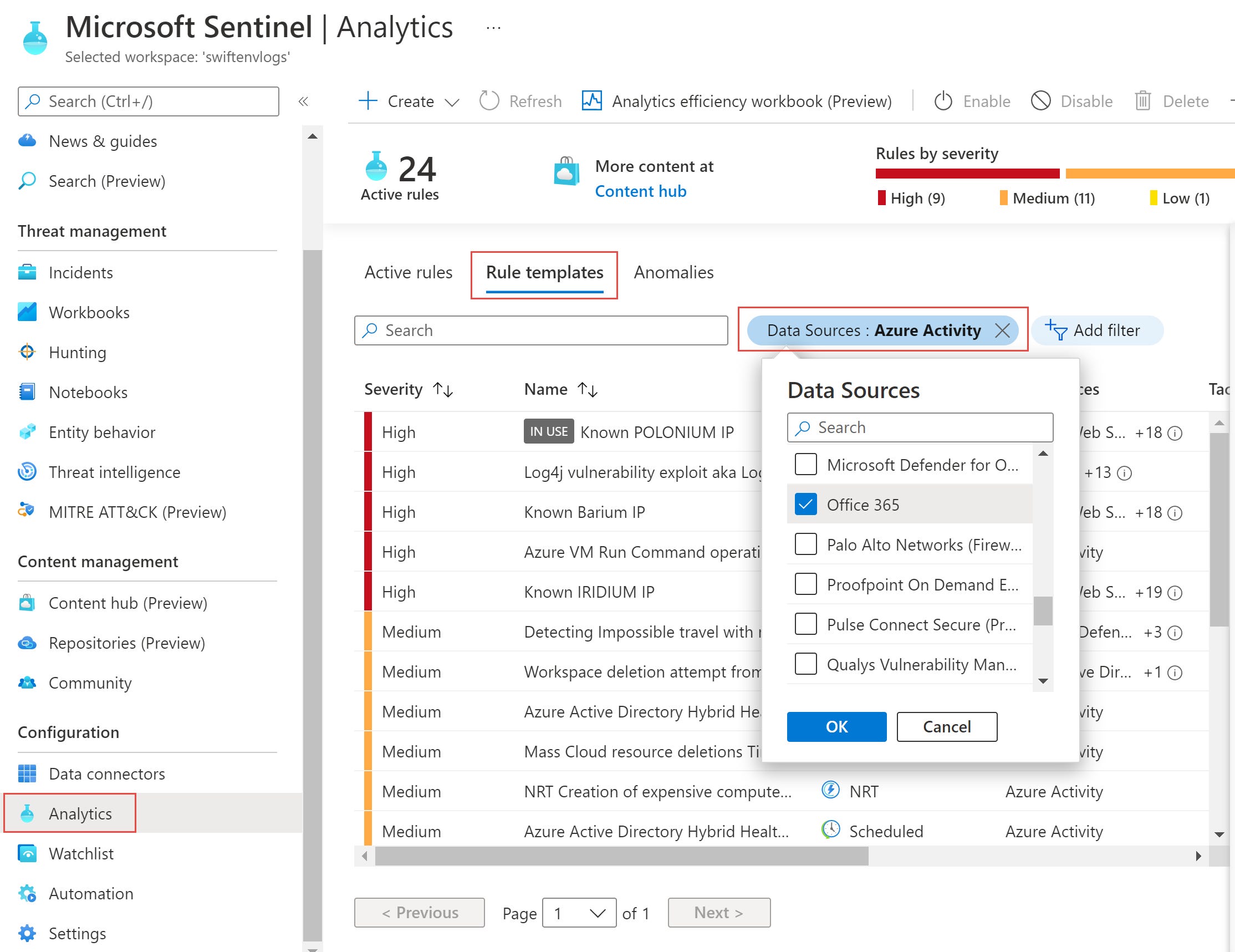Check Qualys Vulnerability Man... checkbox
Image resolution: width=1235 pixels, height=952 pixels.
click(806, 664)
